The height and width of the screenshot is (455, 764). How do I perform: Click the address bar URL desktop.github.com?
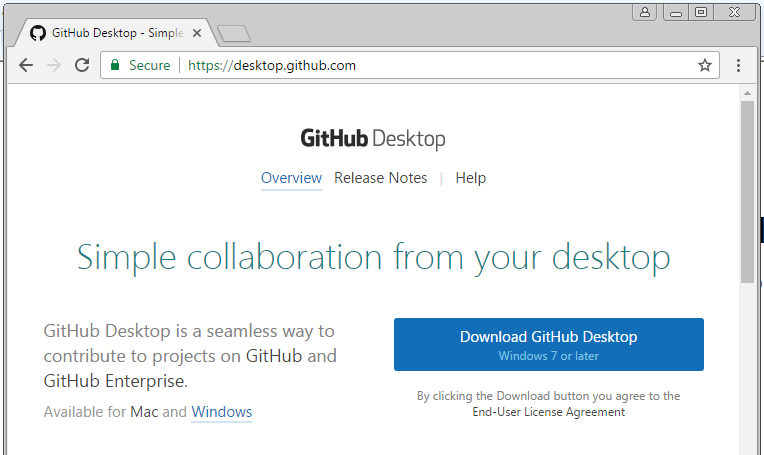coord(272,65)
